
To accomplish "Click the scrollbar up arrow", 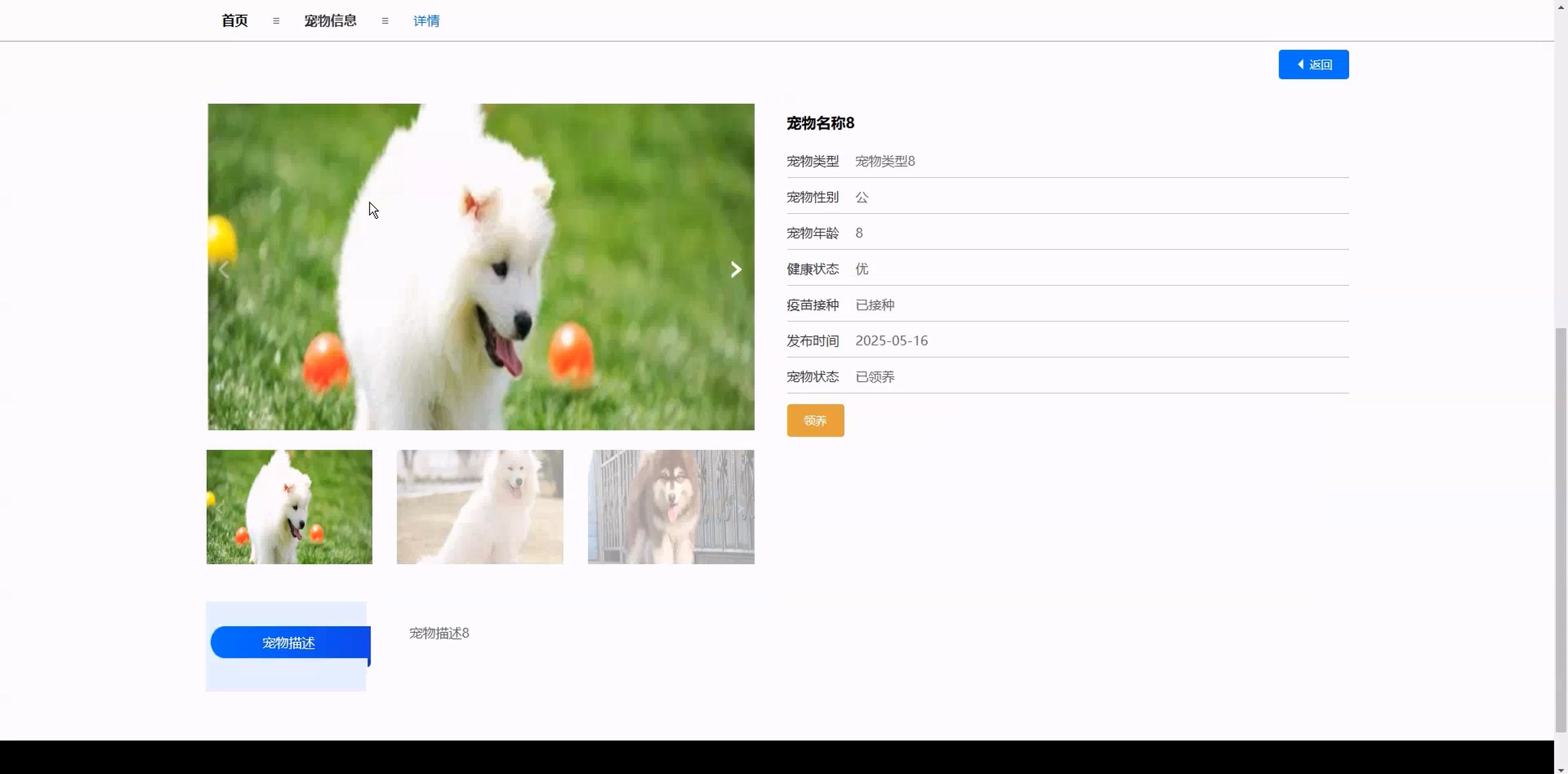I will 1561,6.
